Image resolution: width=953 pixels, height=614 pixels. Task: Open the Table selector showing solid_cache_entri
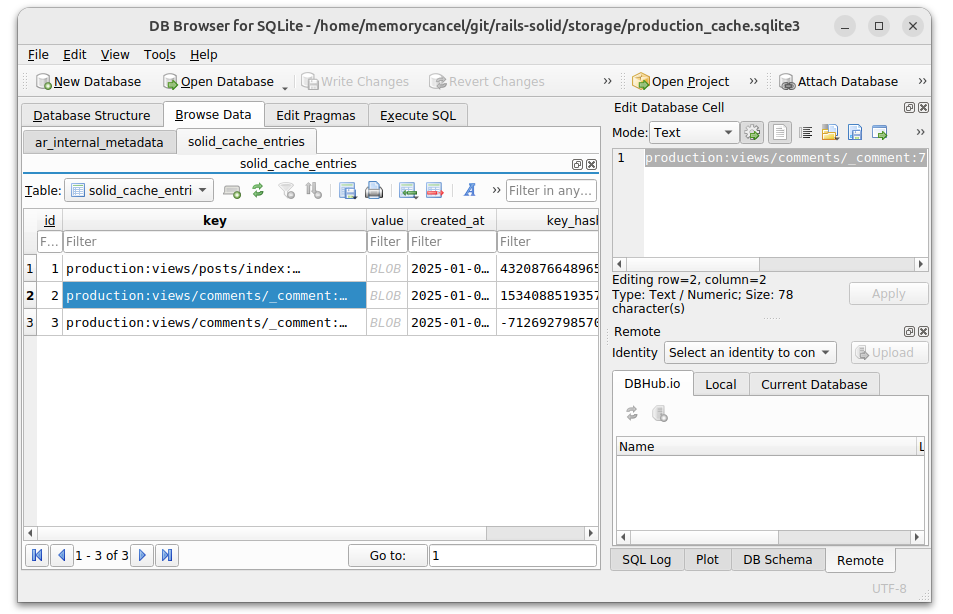click(139, 190)
